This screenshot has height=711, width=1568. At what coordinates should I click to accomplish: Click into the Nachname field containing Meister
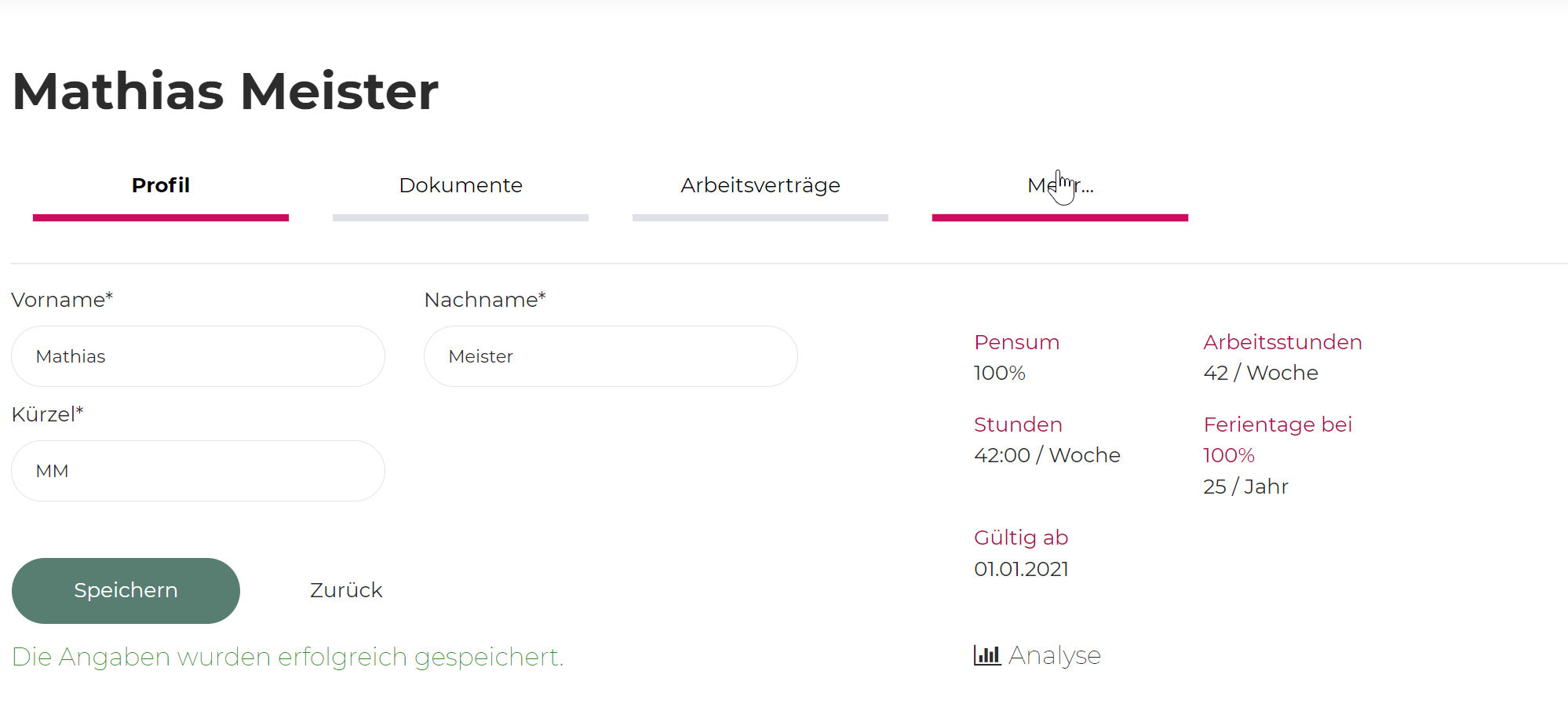611,356
